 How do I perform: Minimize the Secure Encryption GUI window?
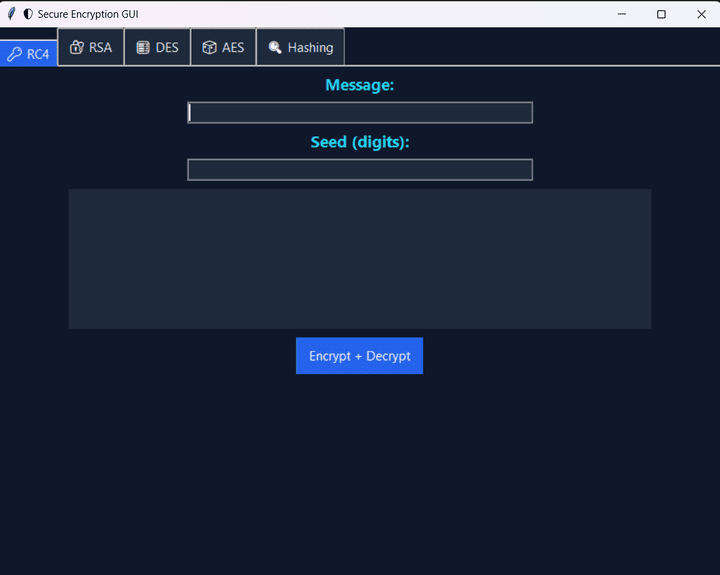click(x=622, y=14)
